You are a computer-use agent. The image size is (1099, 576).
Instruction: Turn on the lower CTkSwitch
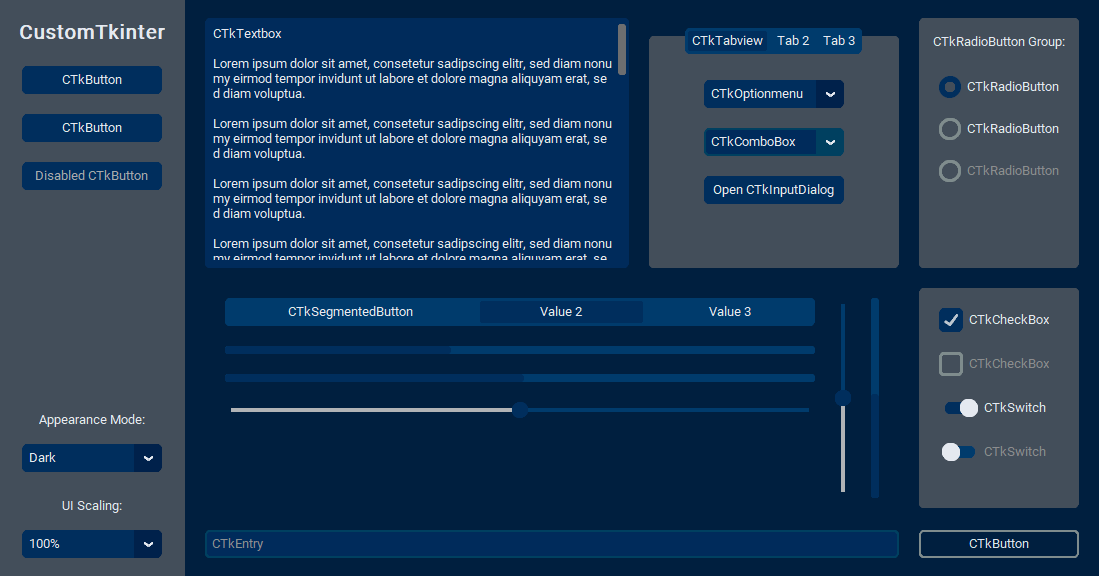point(958,452)
